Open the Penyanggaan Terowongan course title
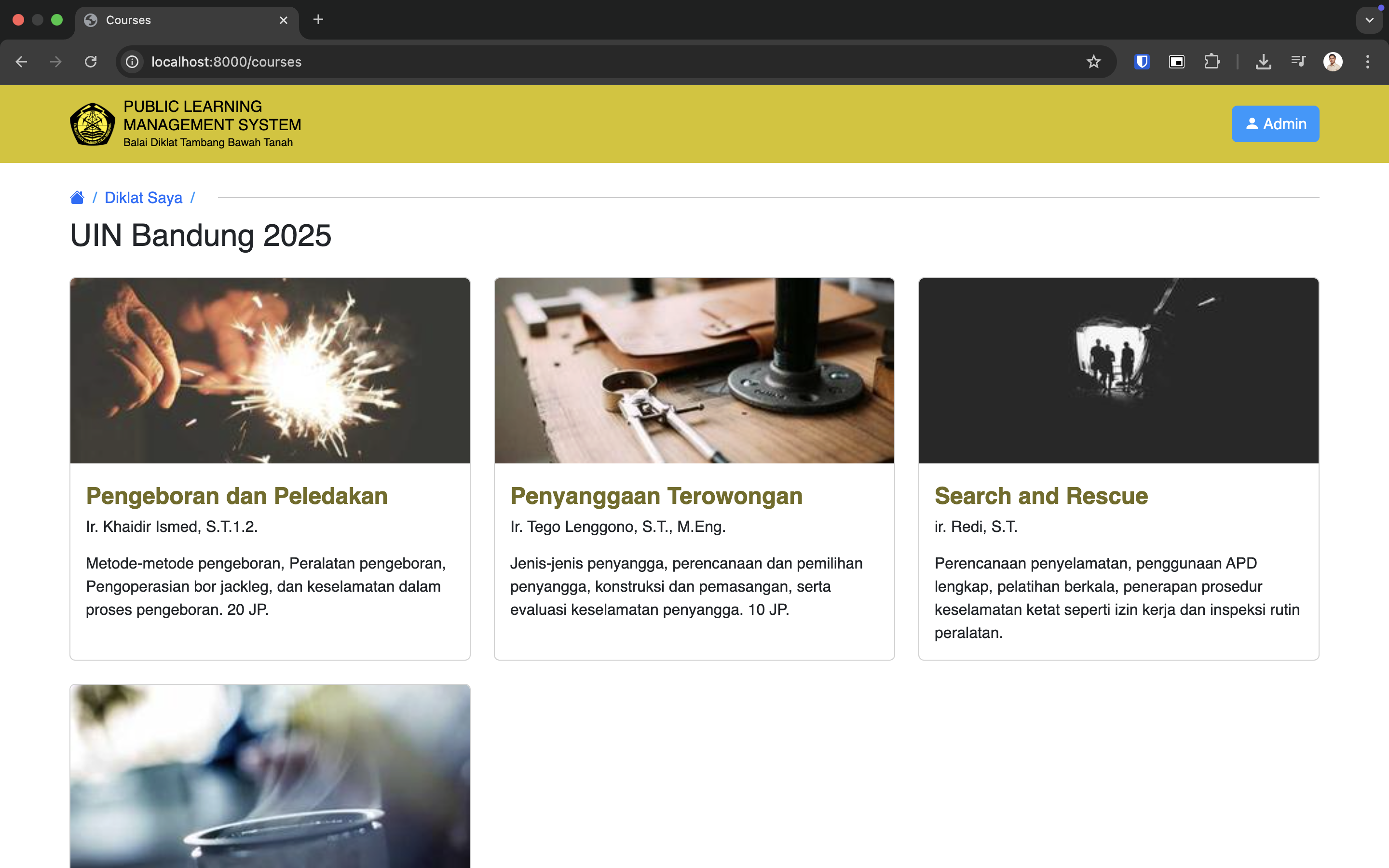Image resolution: width=1389 pixels, height=868 pixels. (656, 496)
